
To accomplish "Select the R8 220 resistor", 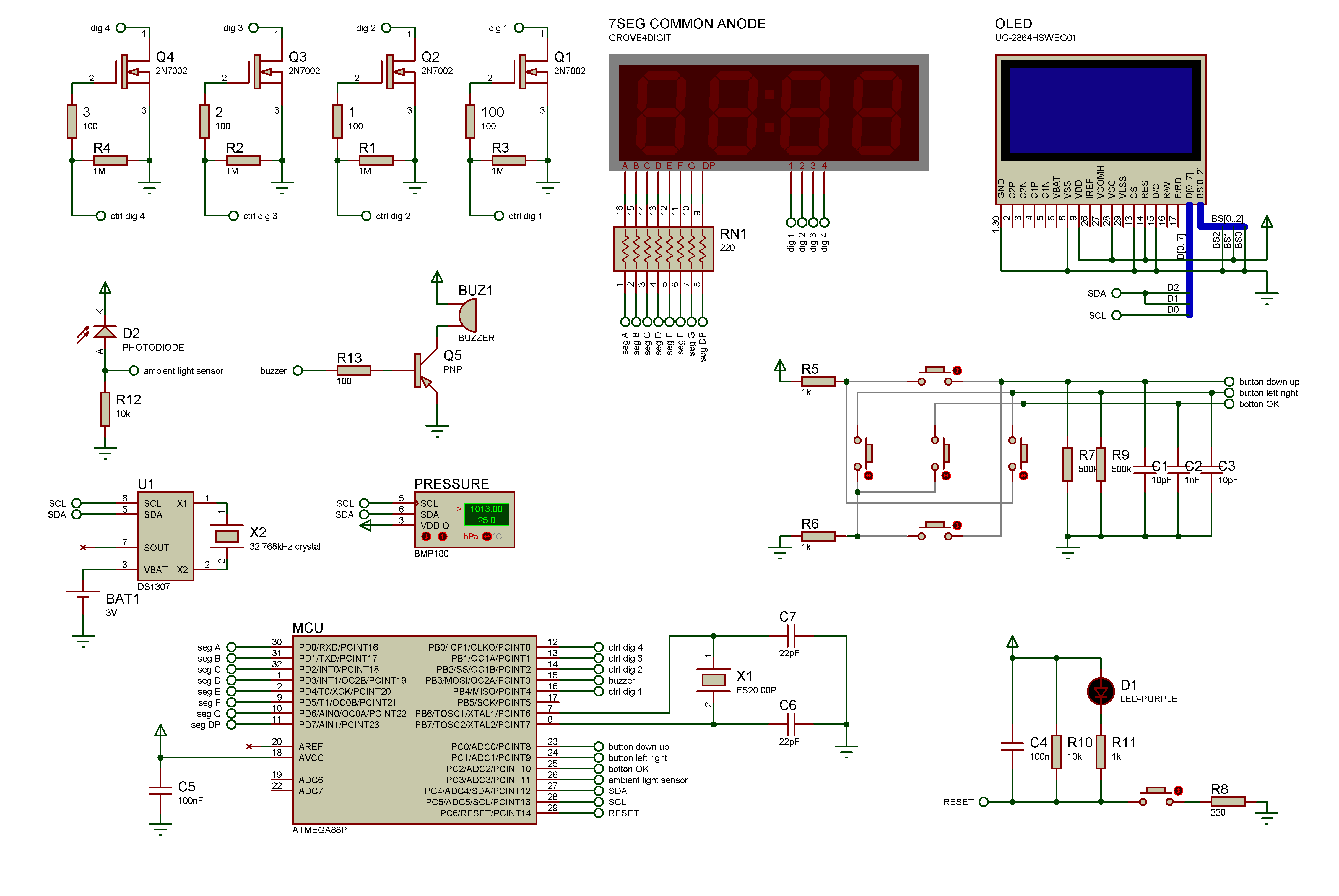I will coord(1228,802).
